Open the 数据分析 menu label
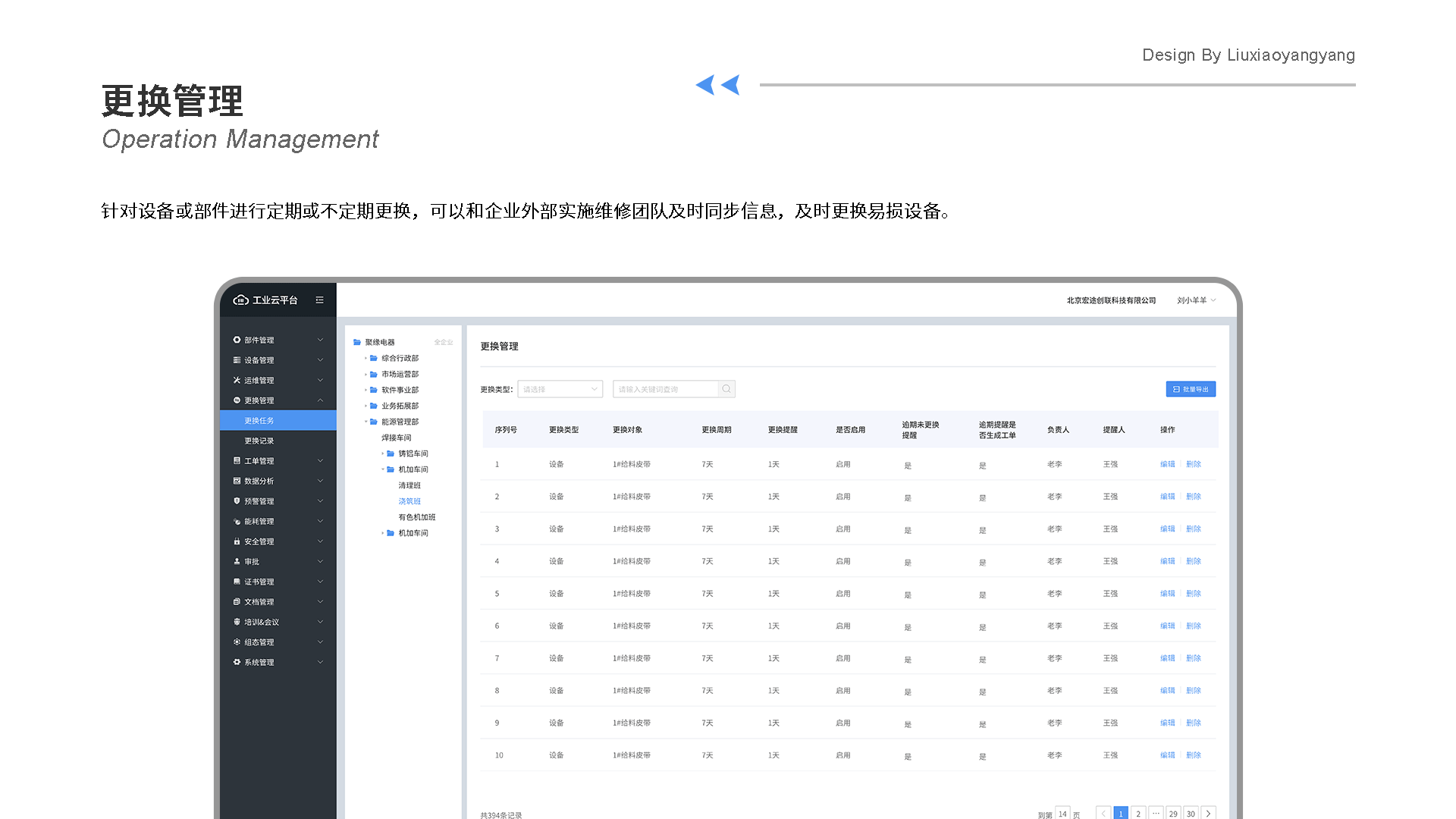Image resolution: width=1456 pixels, height=819 pixels. pos(259,481)
